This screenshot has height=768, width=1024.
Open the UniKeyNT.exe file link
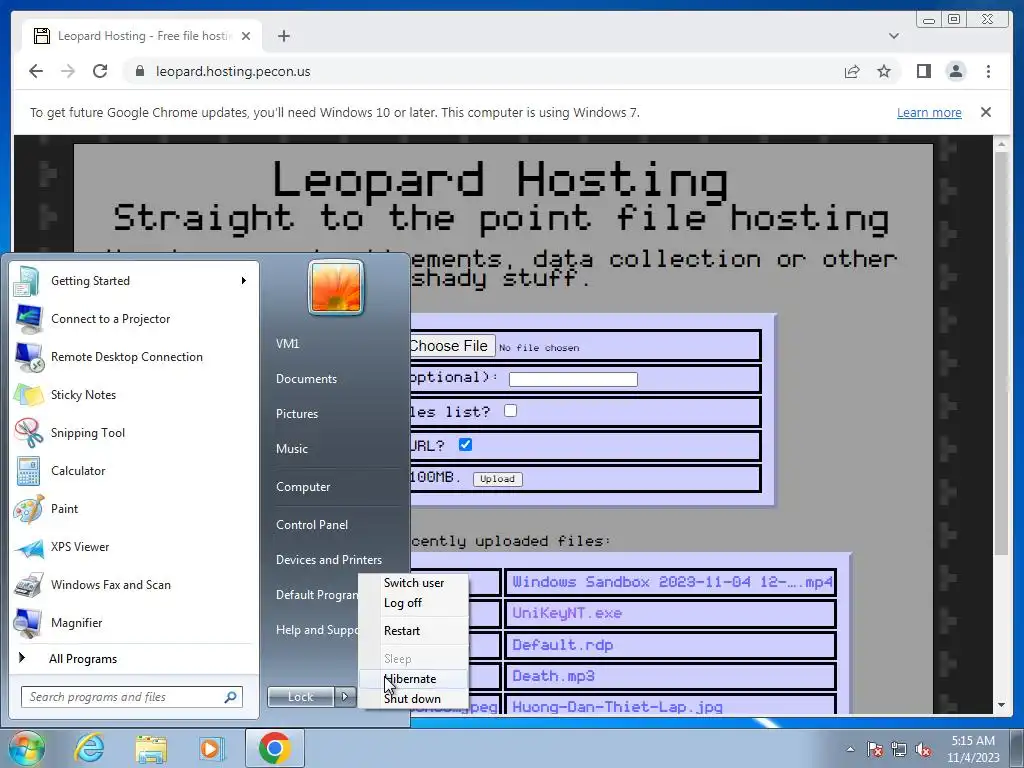tap(567, 613)
